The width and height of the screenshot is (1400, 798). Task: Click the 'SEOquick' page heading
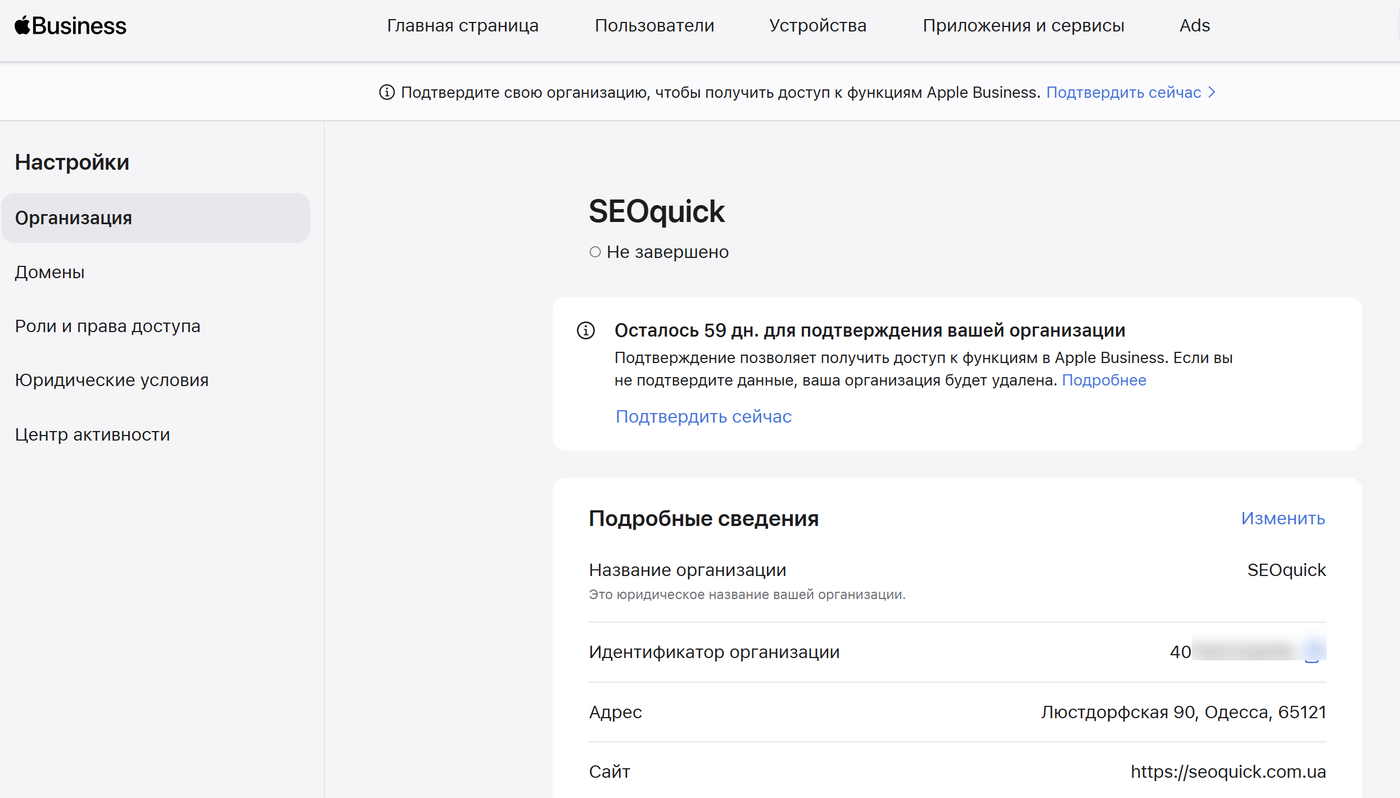click(x=657, y=211)
